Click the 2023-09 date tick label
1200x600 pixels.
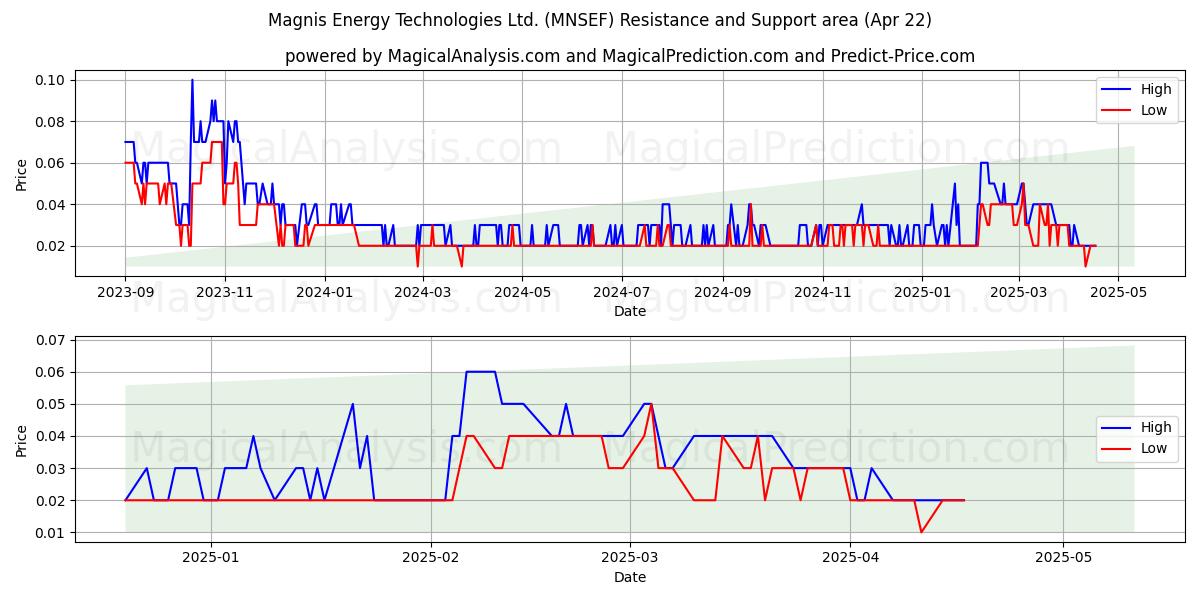(125, 293)
